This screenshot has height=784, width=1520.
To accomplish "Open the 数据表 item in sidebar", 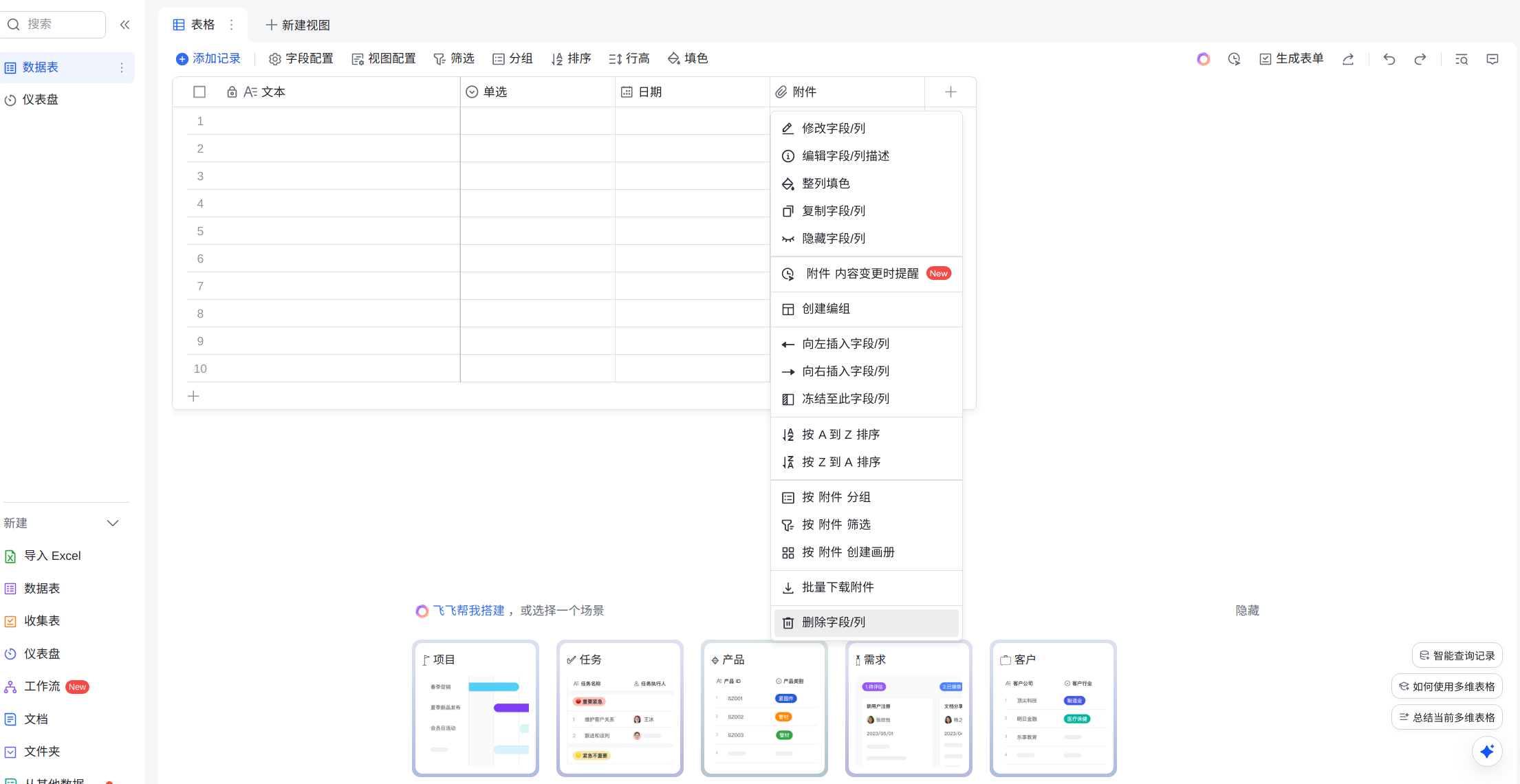I will click(67, 67).
